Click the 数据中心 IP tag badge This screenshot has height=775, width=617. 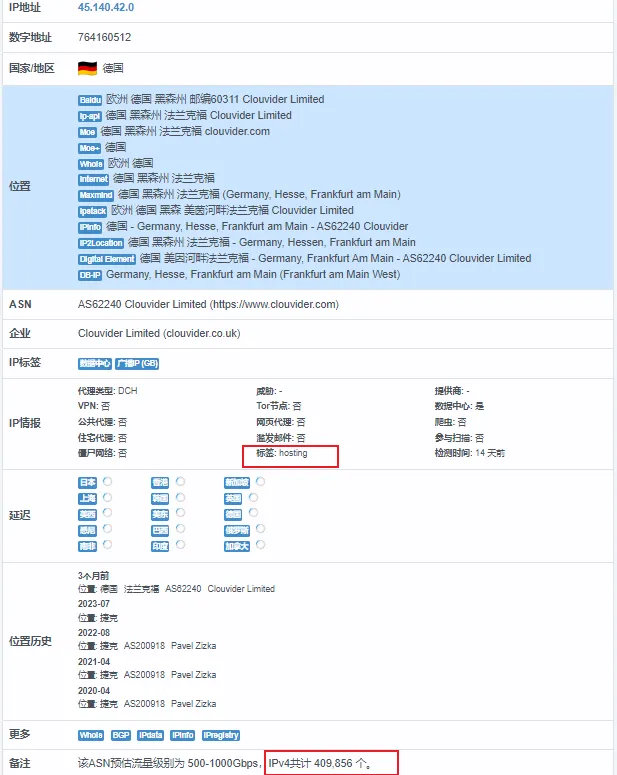(x=95, y=363)
